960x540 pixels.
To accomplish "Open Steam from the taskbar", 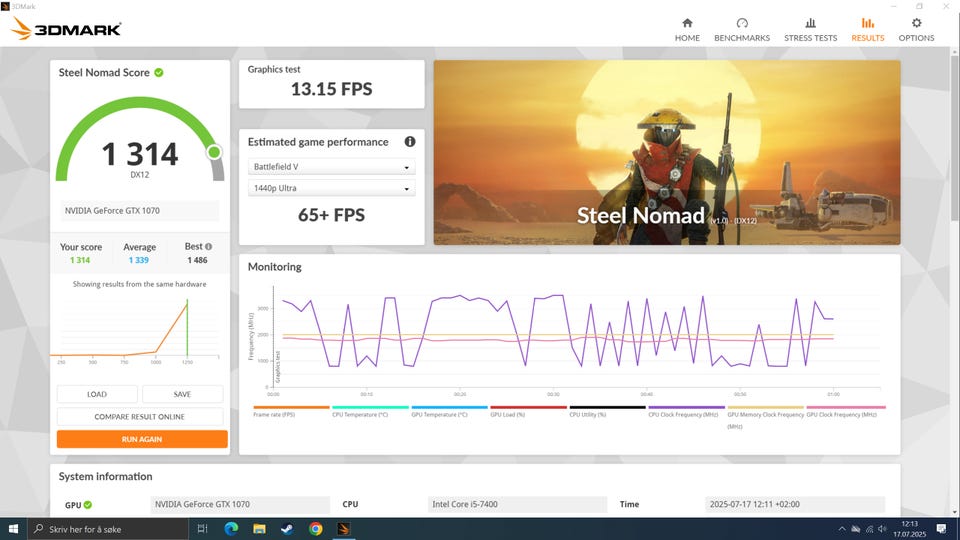I will (x=287, y=529).
